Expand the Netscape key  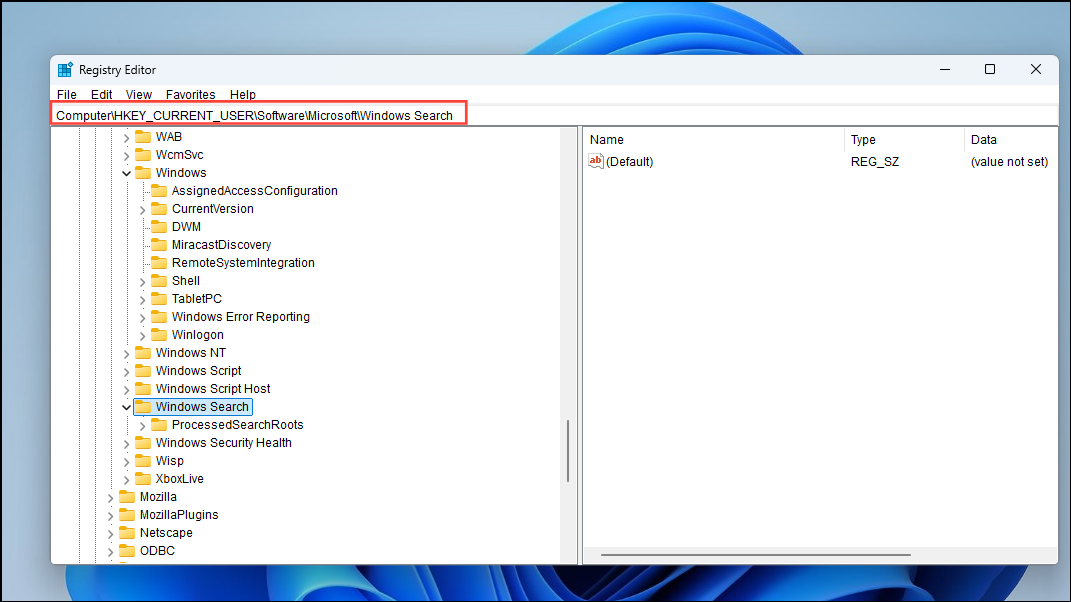(111, 534)
